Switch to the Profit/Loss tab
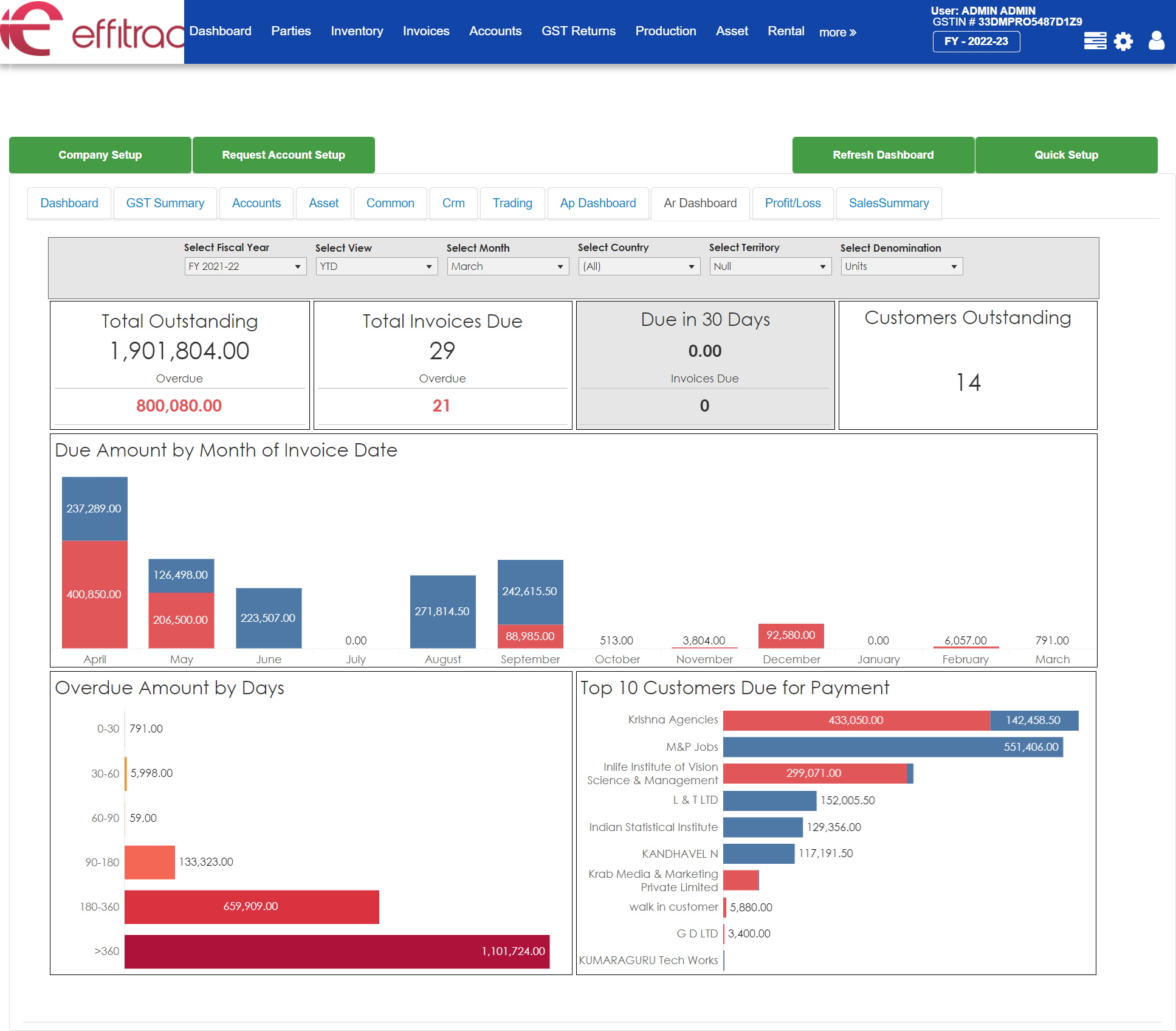The width and height of the screenshot is (1176, 1031). coord(793,203)
